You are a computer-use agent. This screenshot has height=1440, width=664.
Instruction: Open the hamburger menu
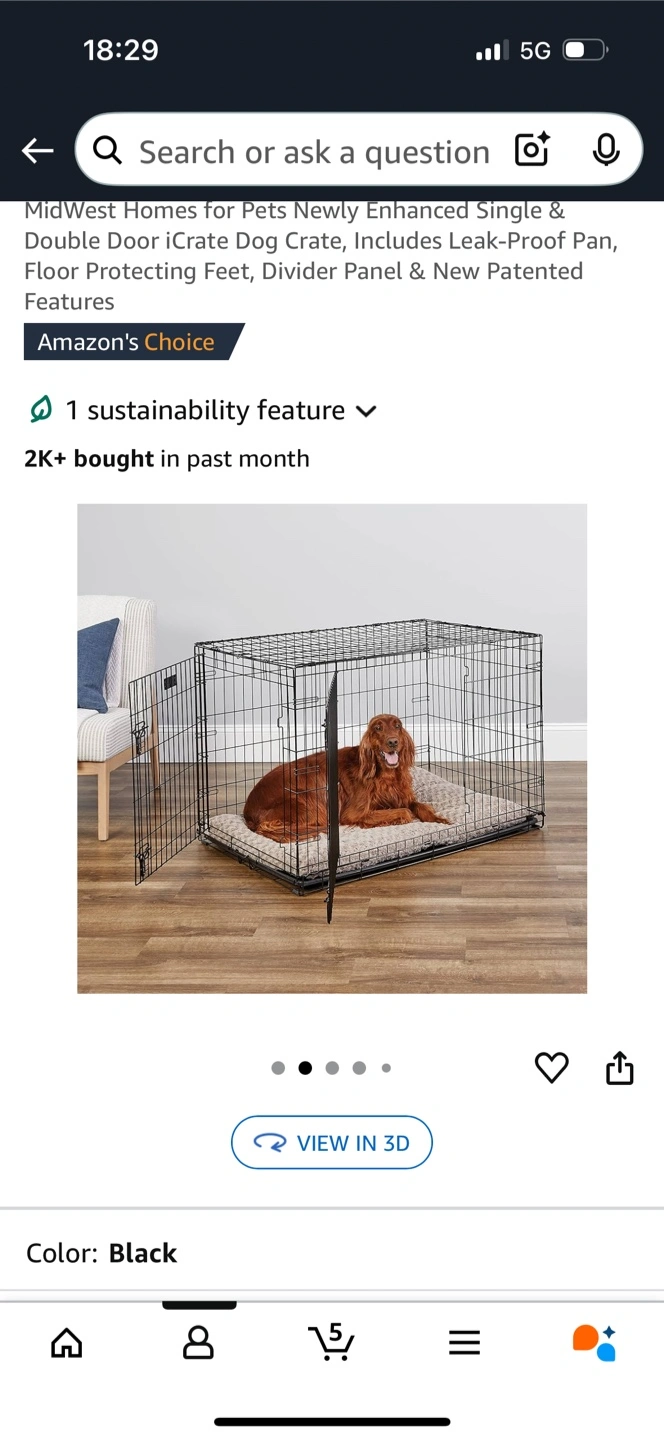tap(464, 1343)
